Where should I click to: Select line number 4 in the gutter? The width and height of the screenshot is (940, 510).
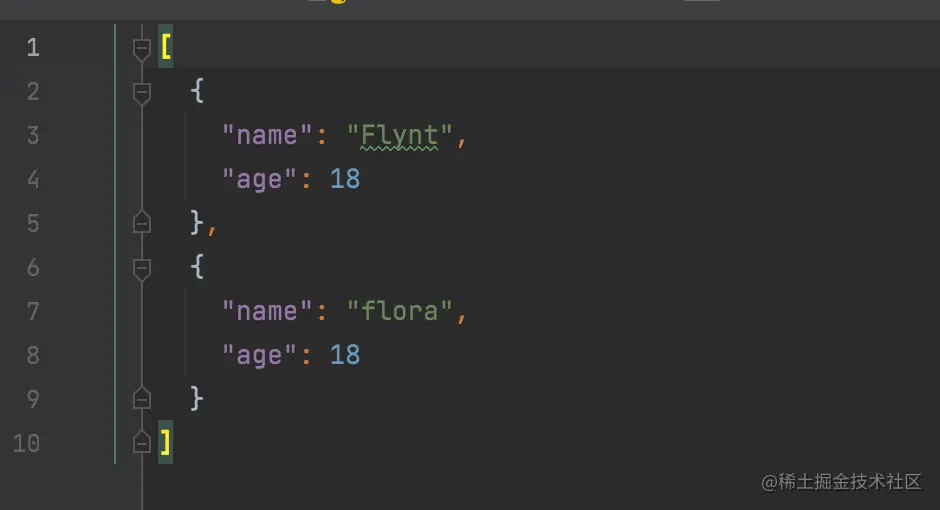pos(33,179)
